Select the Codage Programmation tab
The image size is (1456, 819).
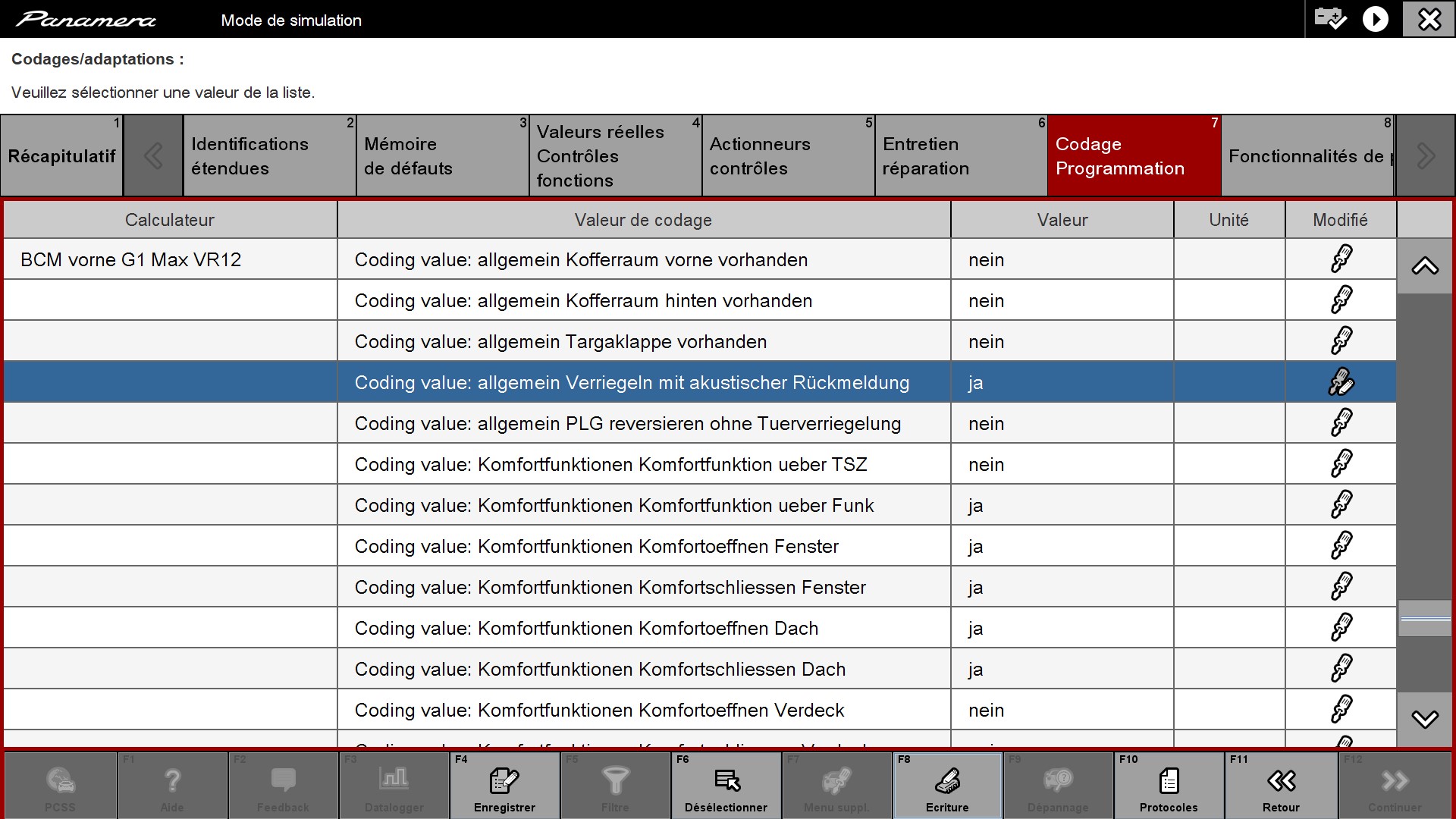(x=1134, y=156)
